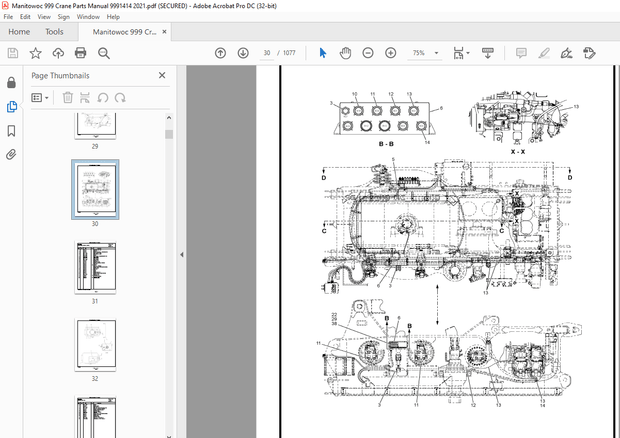The height and width of the screenshot is (438, 620).
Task: Add a comment with the speech bubble icon
Action: pos(521,53)
